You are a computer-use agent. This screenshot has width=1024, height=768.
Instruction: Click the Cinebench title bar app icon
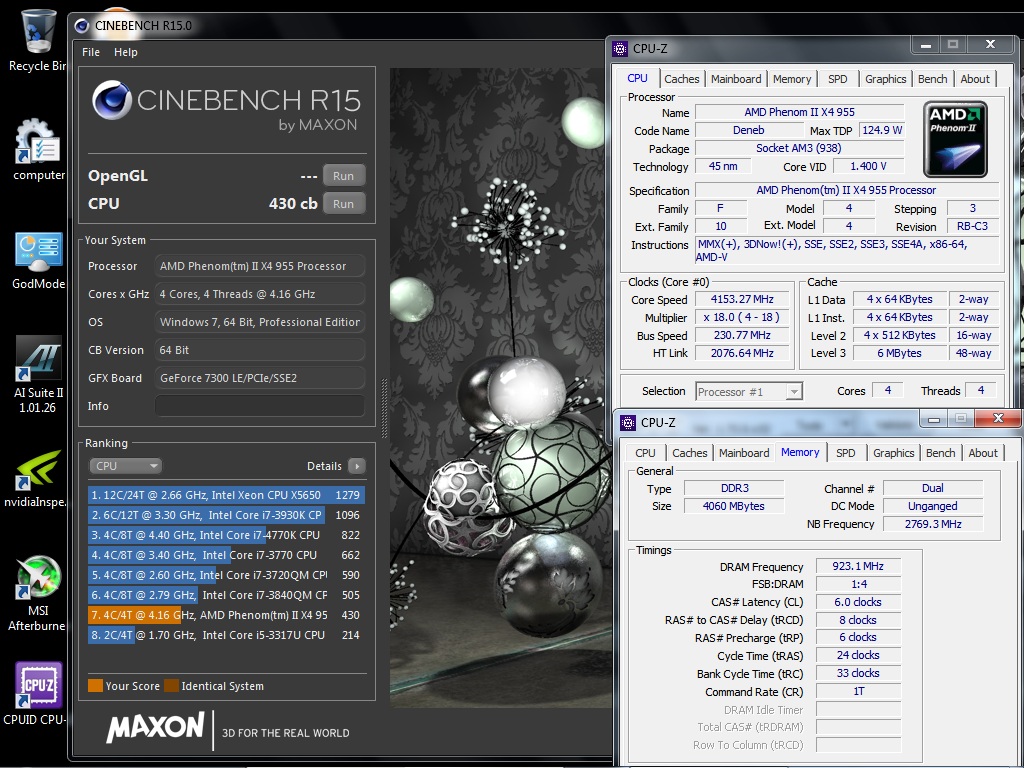pyautogui.click(x=82, y=25)
